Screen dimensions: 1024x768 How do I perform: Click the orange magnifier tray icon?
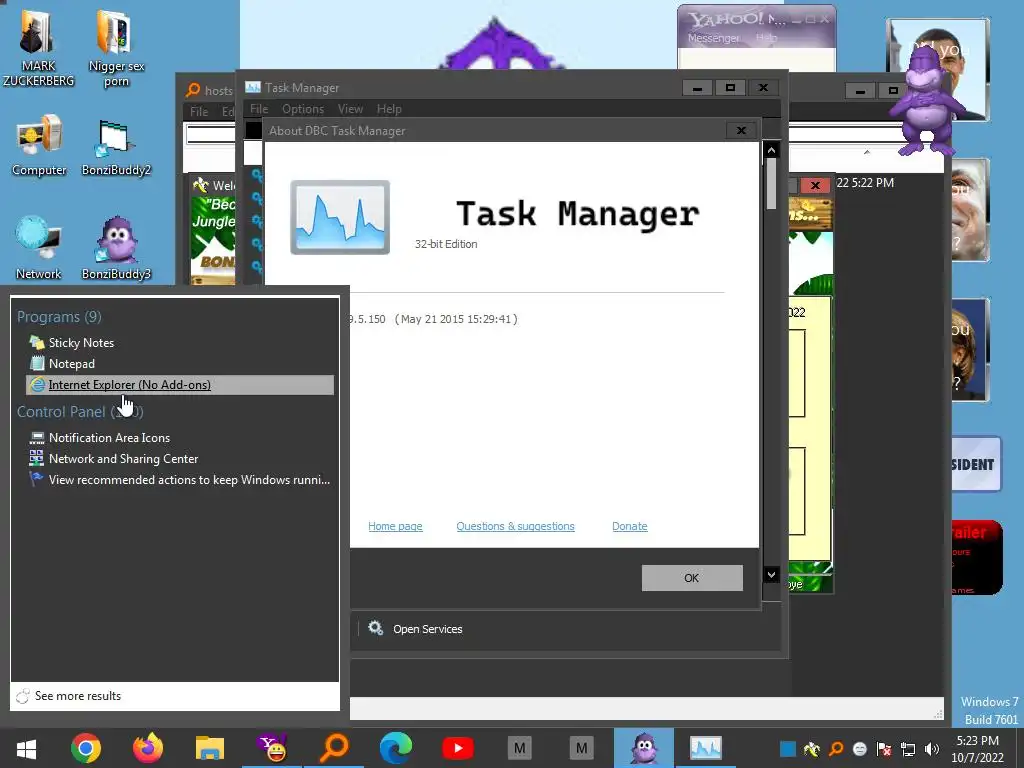836,749
